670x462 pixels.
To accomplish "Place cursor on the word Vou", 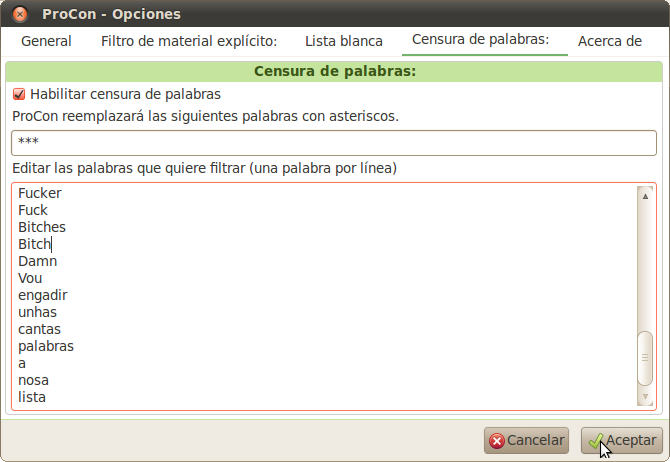I will [x=30, y=278].
